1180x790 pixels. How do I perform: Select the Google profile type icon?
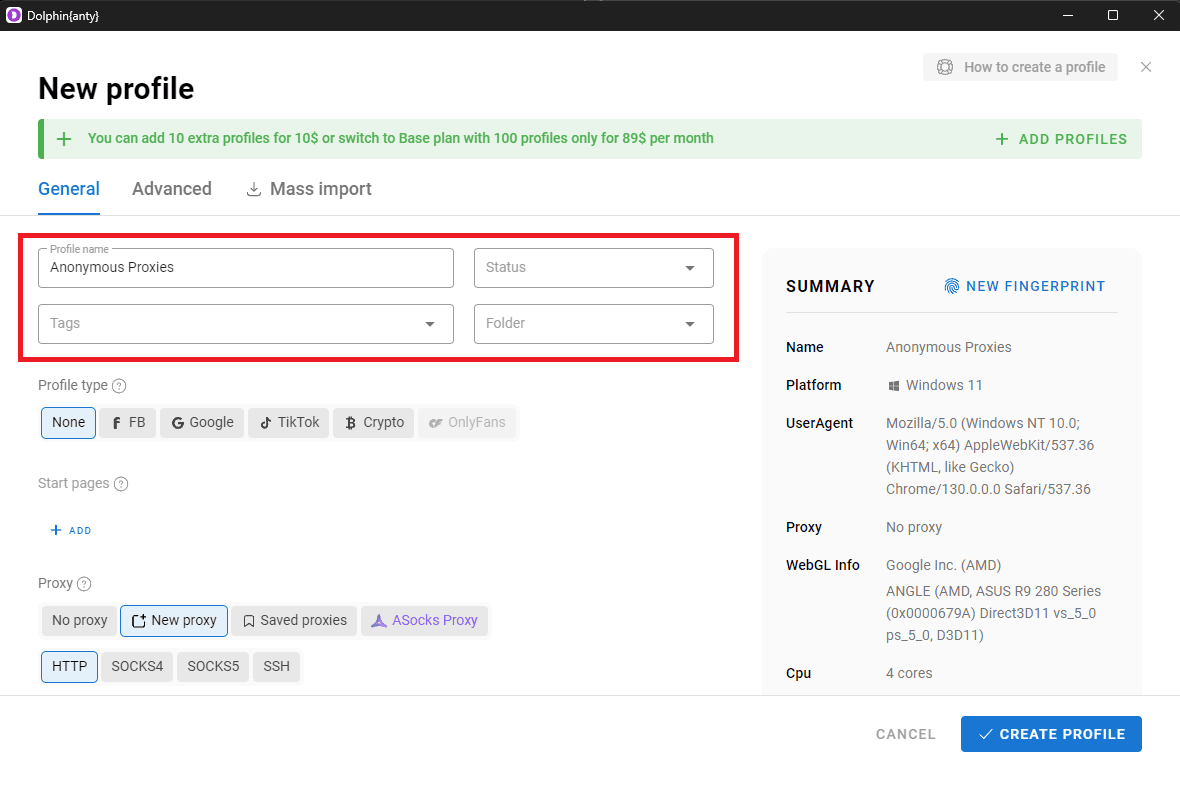201,422
